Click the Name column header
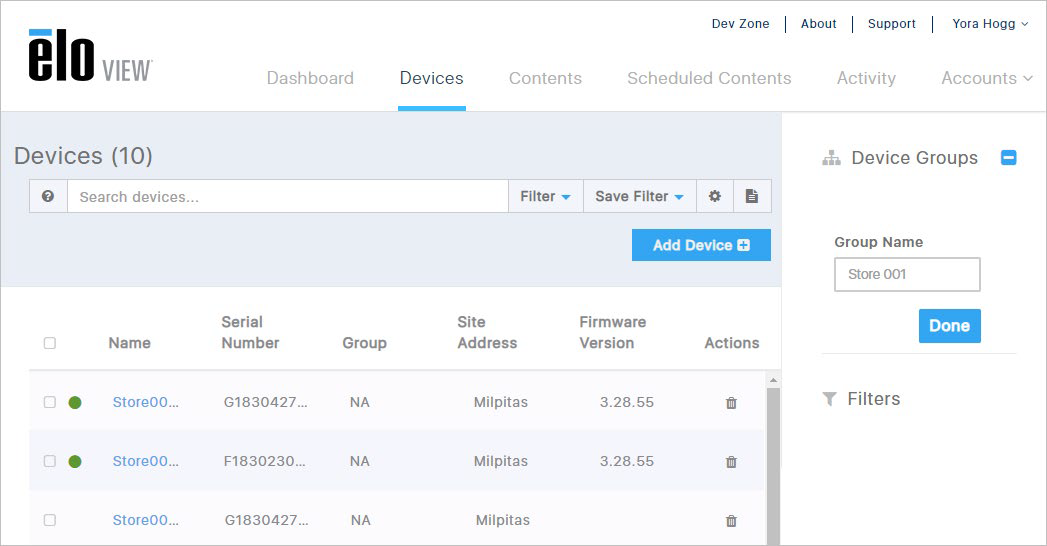1047x546 pixels. pos(130,343)
